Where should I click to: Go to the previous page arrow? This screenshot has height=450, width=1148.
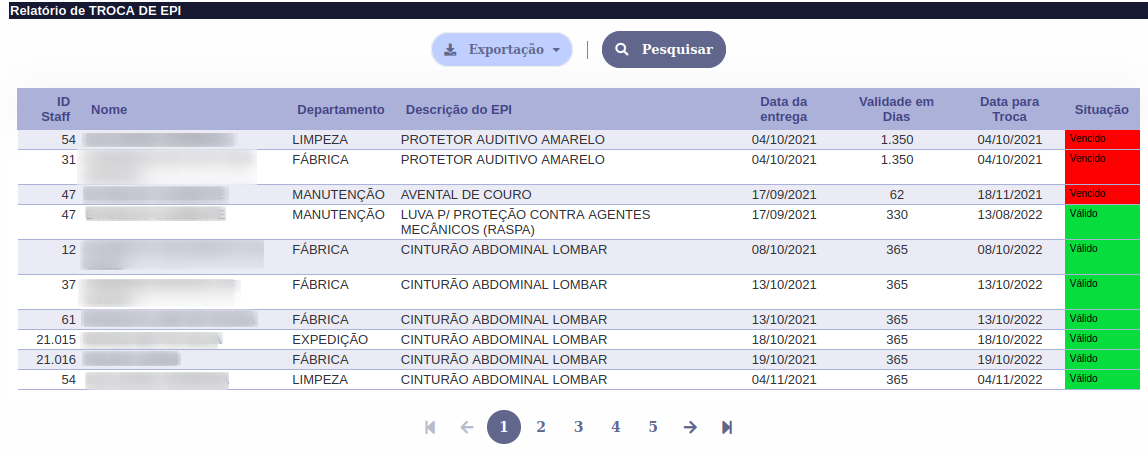pyautogui.click(x=466, y=427)
